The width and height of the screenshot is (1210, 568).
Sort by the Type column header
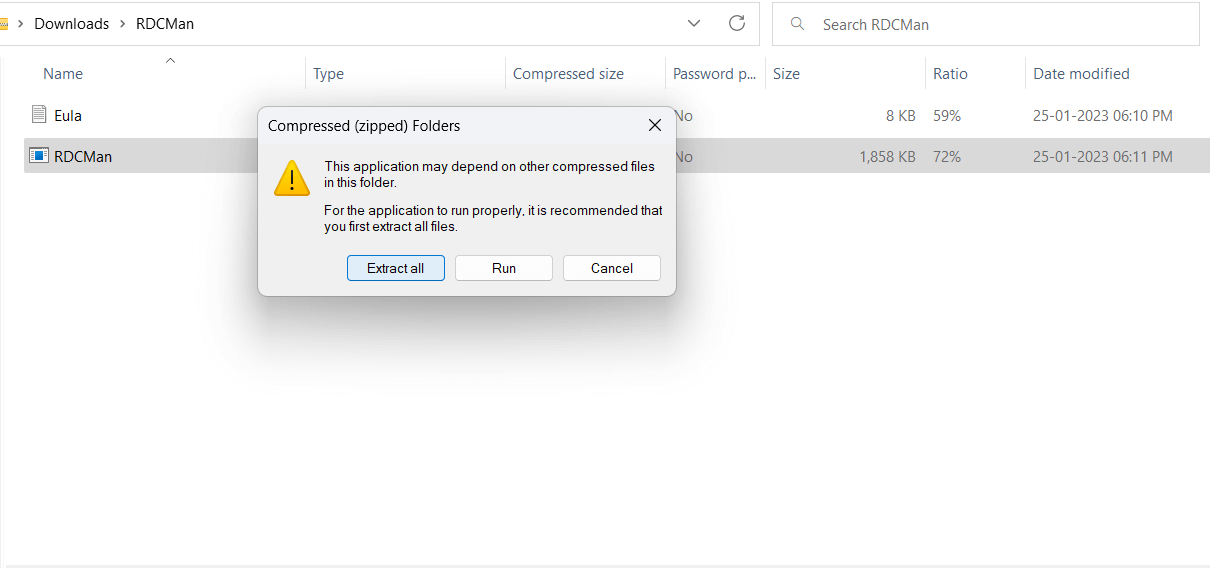coord(328,74)
